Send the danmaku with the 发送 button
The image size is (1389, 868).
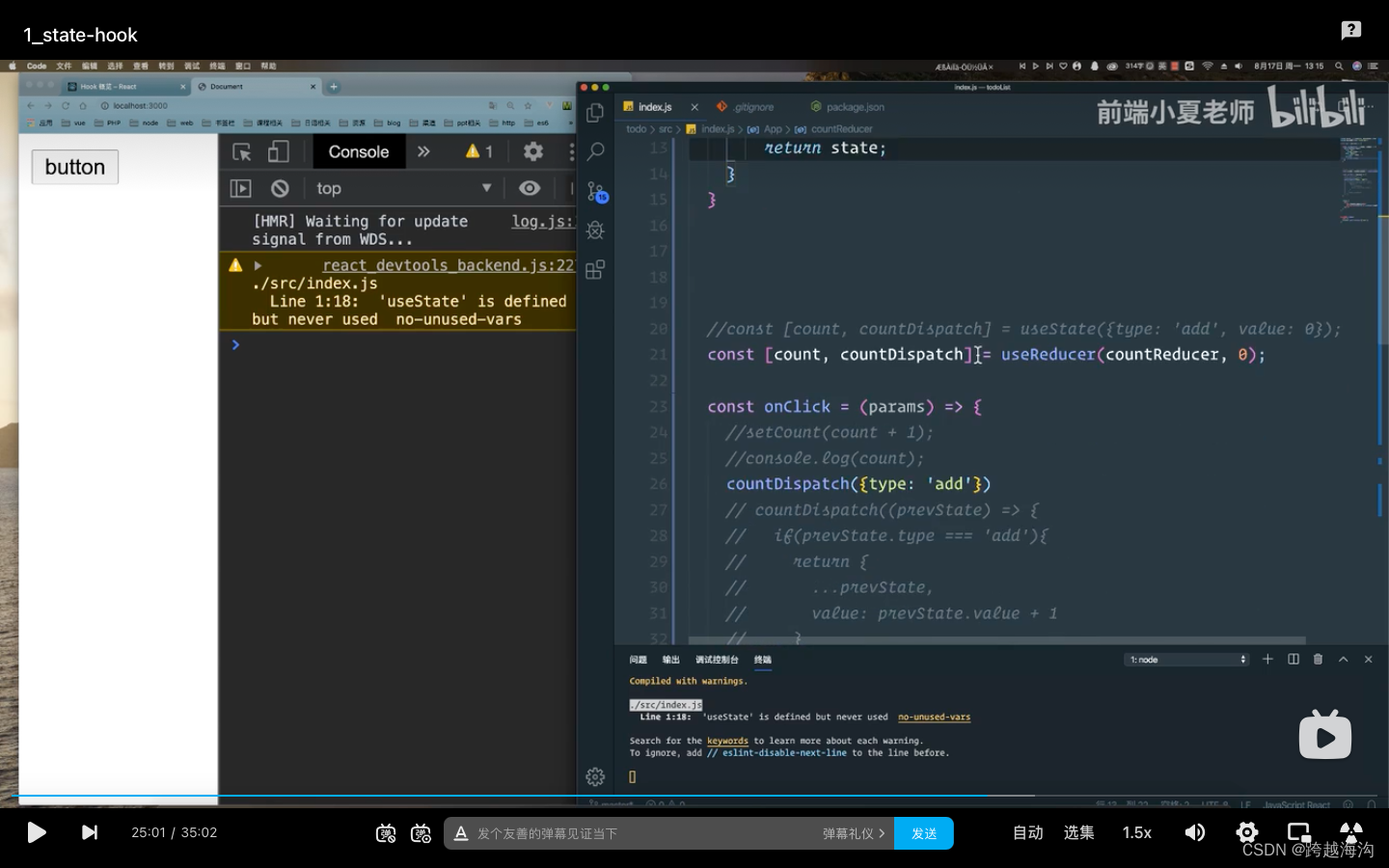pos(924,833)
